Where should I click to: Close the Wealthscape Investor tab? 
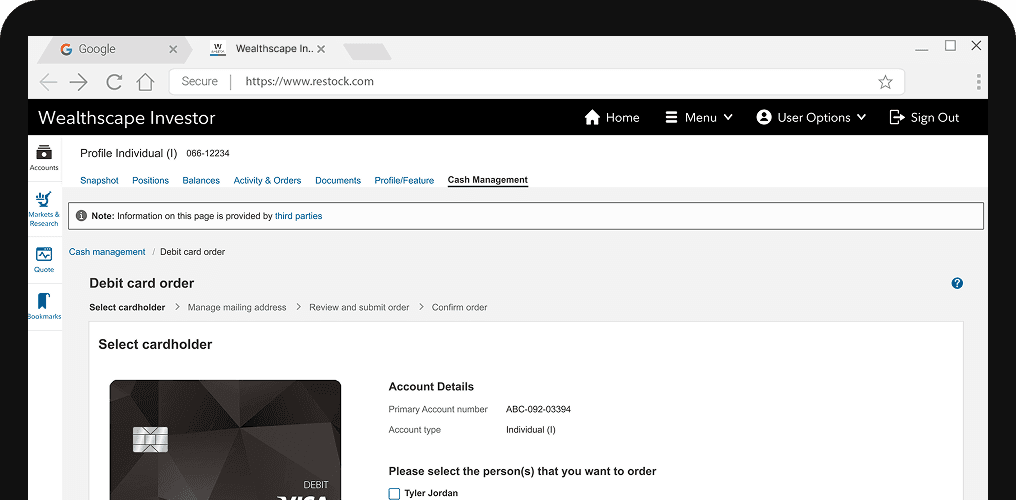tap(321, 49)
